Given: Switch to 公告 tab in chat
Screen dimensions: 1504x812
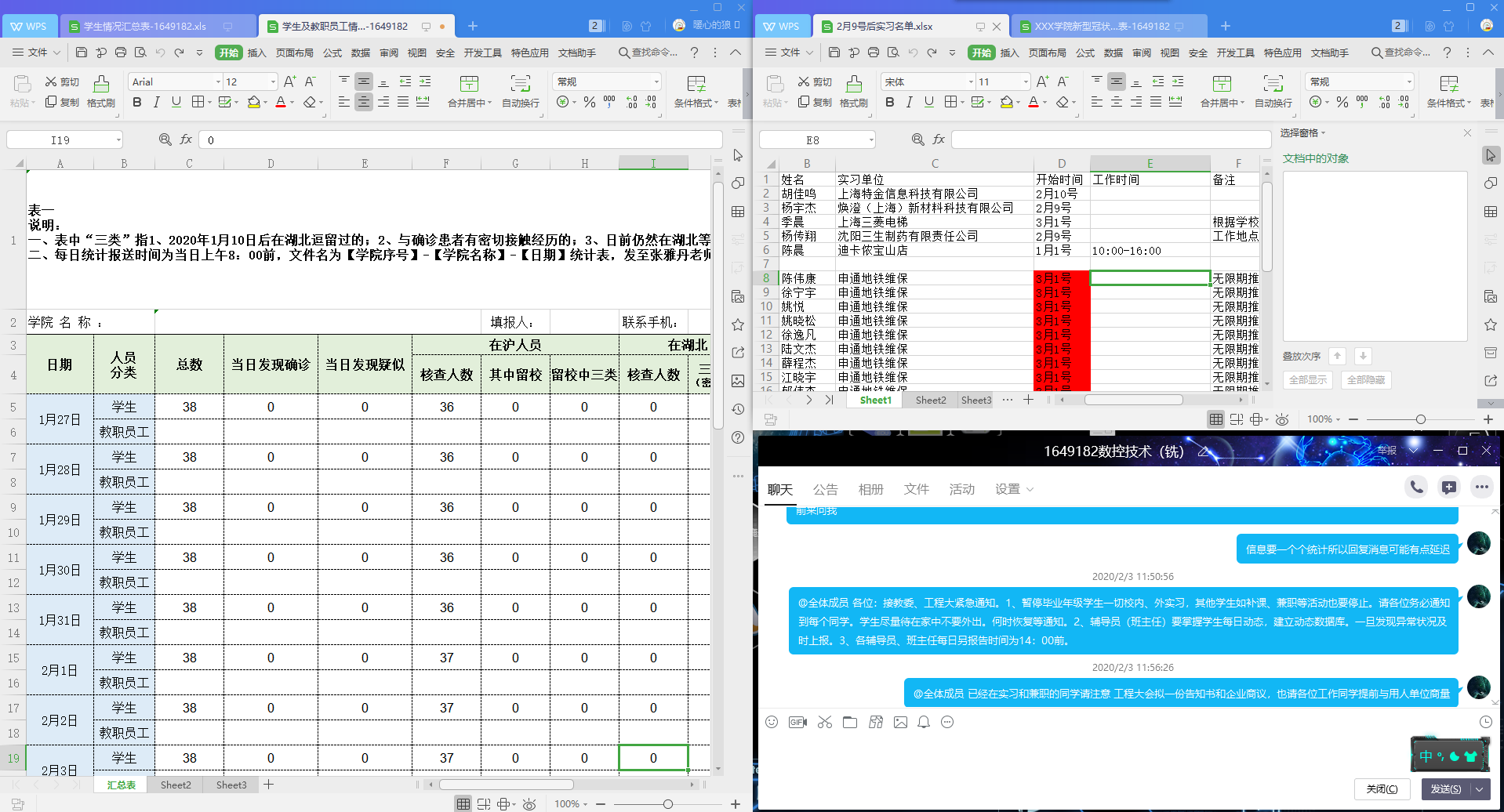Looking at the screenshot, I should 825,489.
